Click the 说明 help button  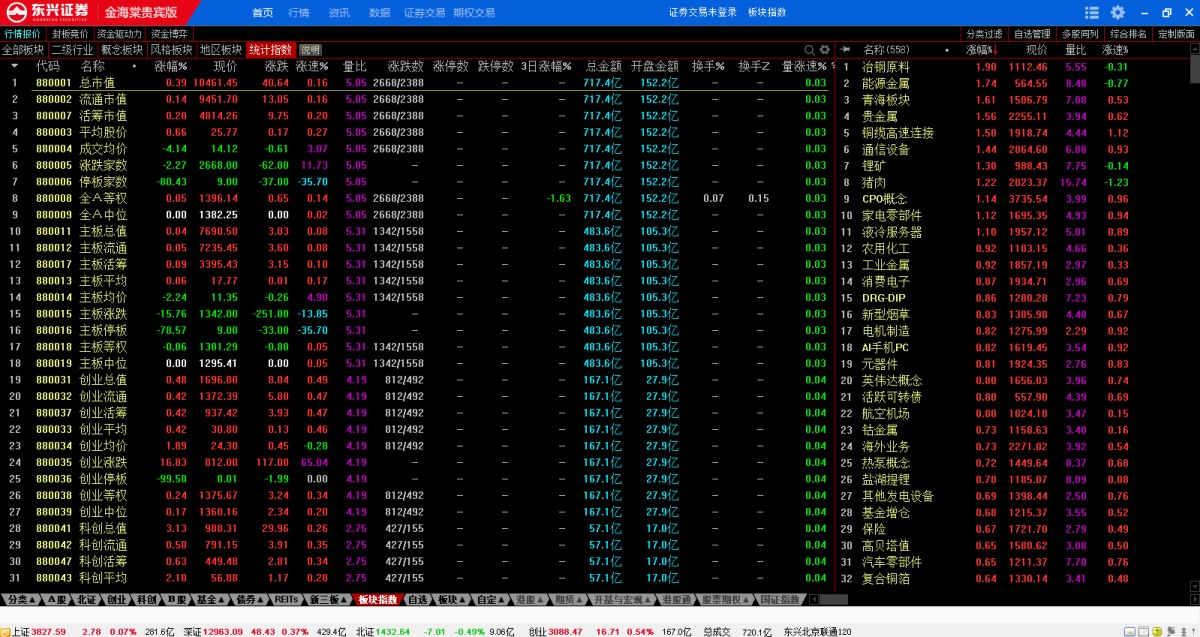[x=310, y=49]
